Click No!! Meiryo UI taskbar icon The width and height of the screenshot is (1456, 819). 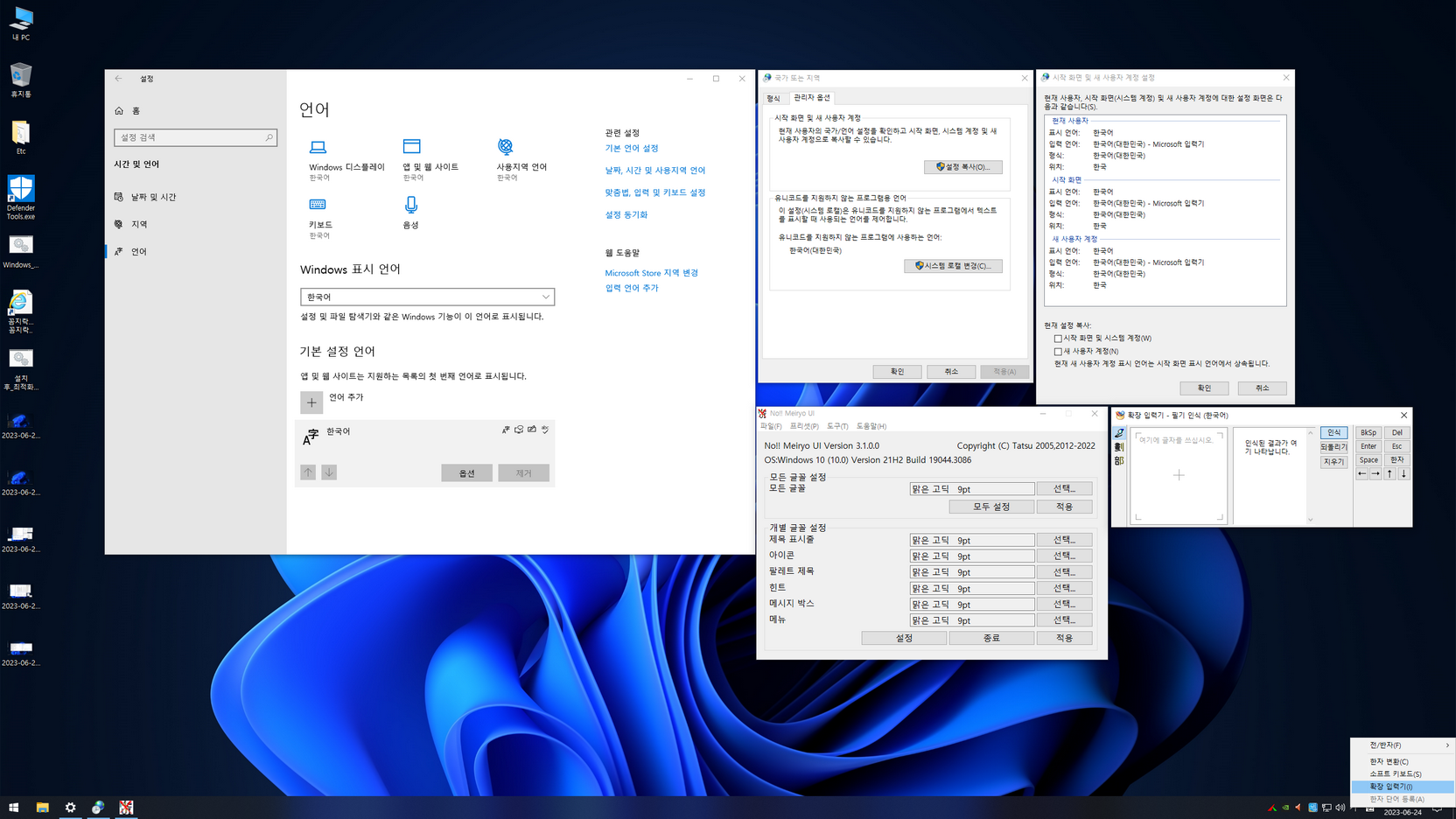126,808
